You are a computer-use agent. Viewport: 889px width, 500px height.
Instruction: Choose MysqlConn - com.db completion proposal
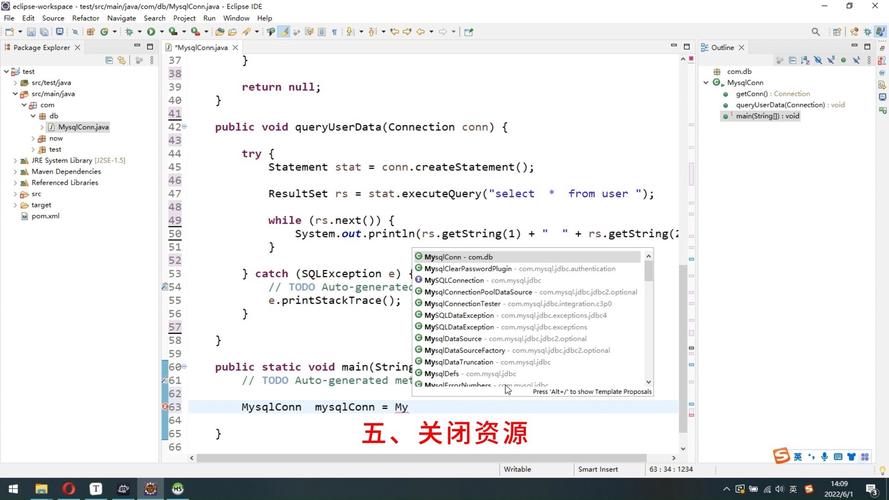coord(527,257)
